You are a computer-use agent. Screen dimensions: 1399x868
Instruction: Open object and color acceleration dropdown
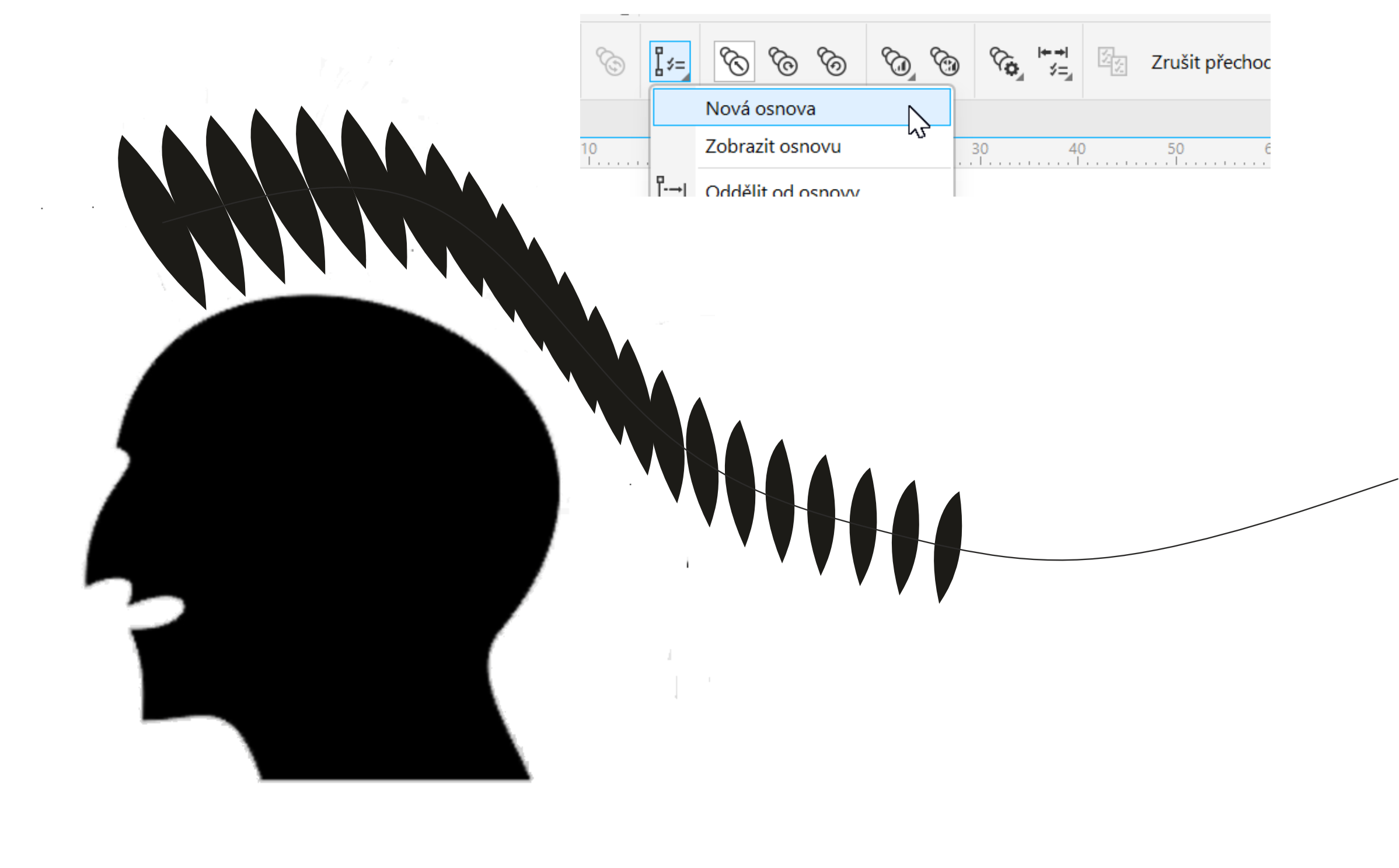896,62
